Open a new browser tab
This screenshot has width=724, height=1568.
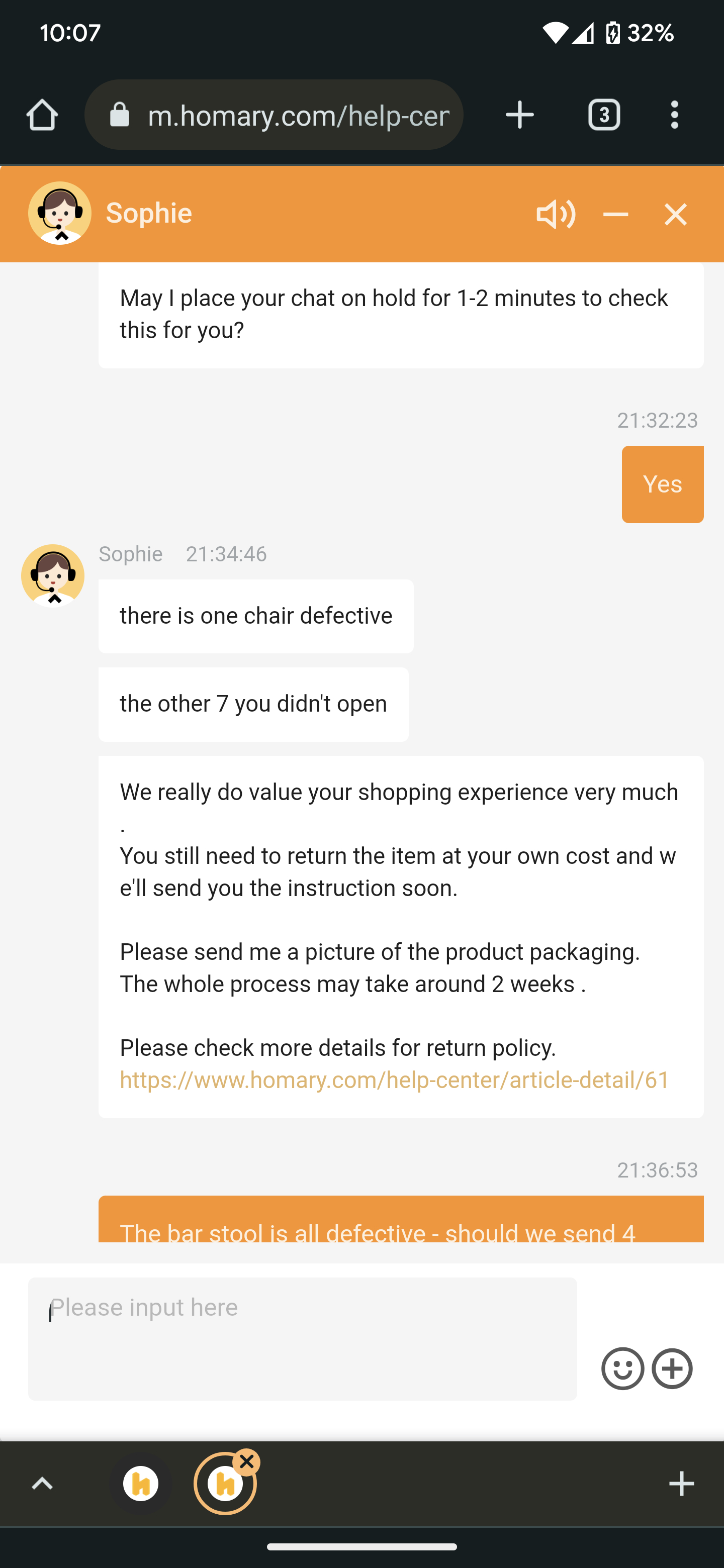(519, 115)
